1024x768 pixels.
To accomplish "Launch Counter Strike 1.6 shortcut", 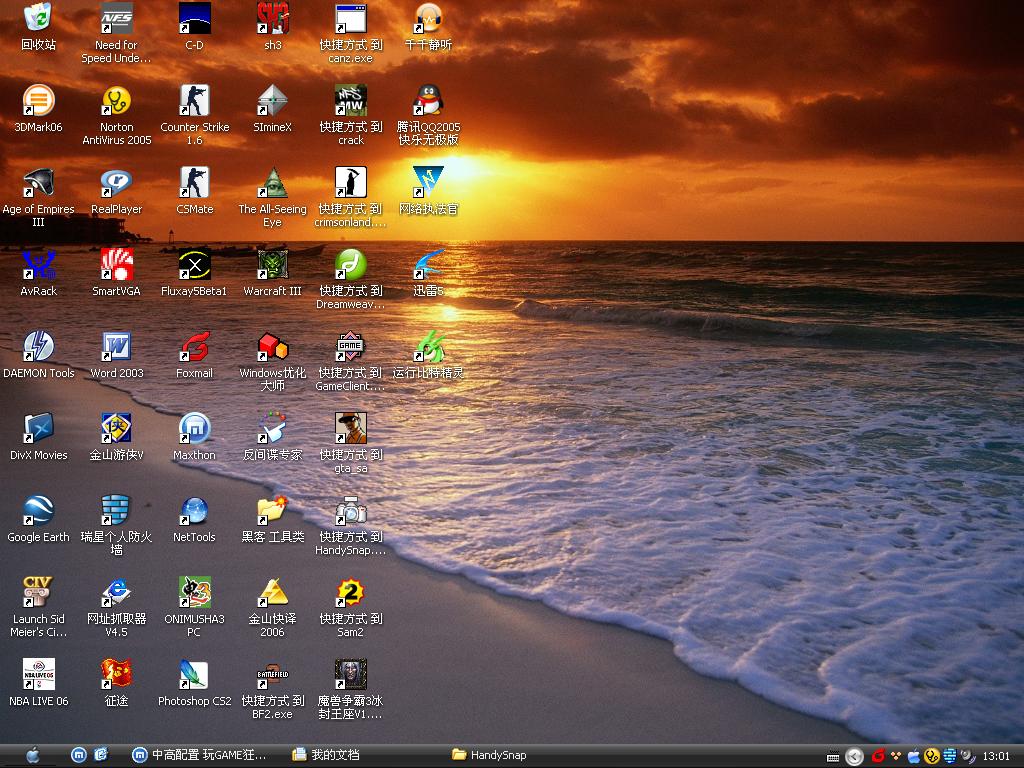I will click(194, 101).
